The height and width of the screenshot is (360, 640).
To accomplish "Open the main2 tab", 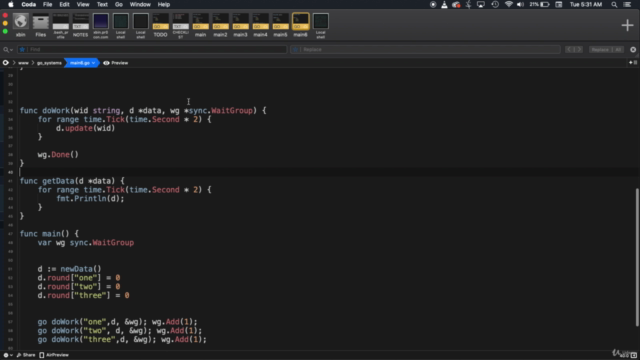I will click(x=220, y=26).
